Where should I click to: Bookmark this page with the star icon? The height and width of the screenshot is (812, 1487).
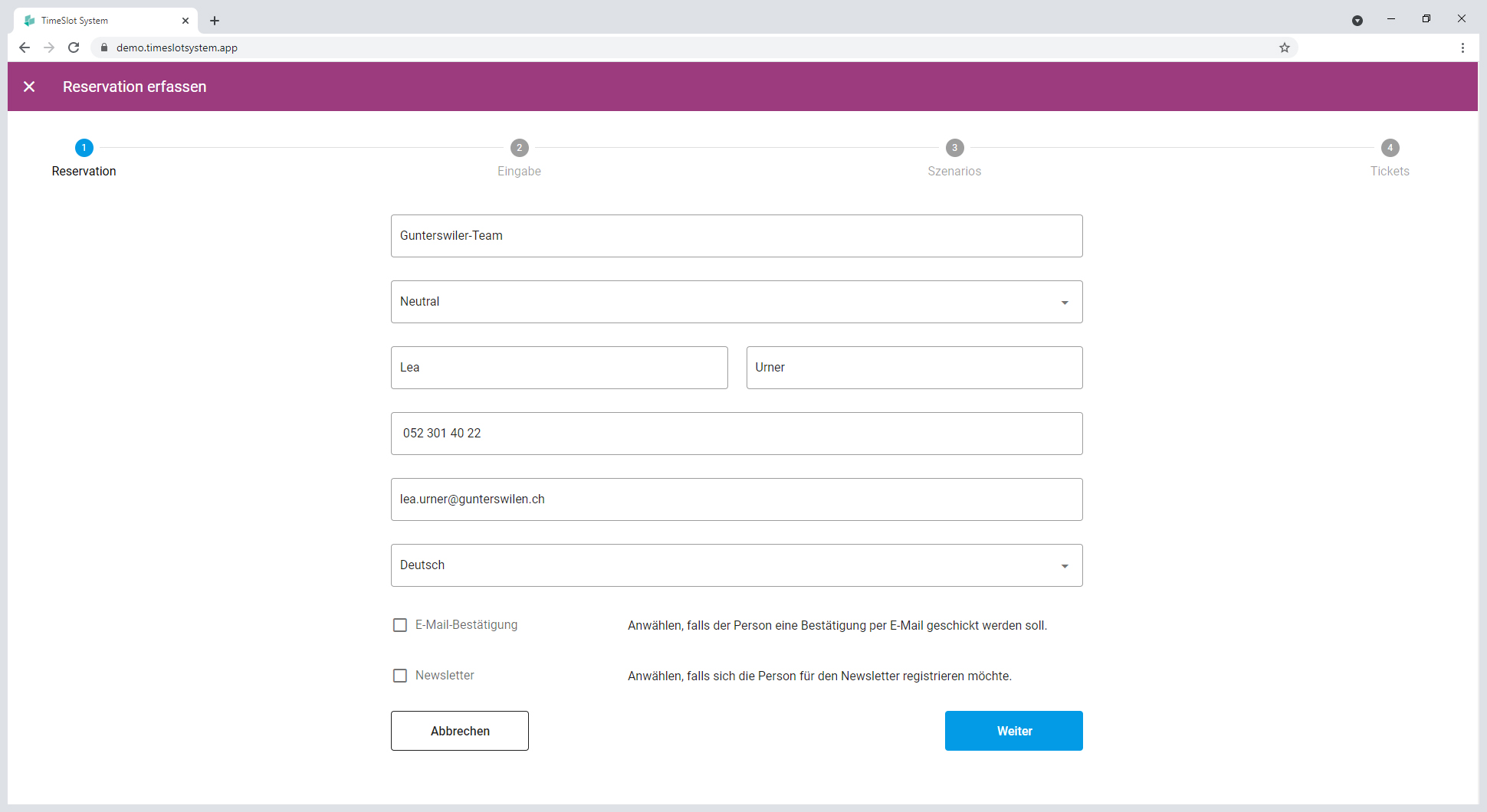click(x=1285, y=47)
